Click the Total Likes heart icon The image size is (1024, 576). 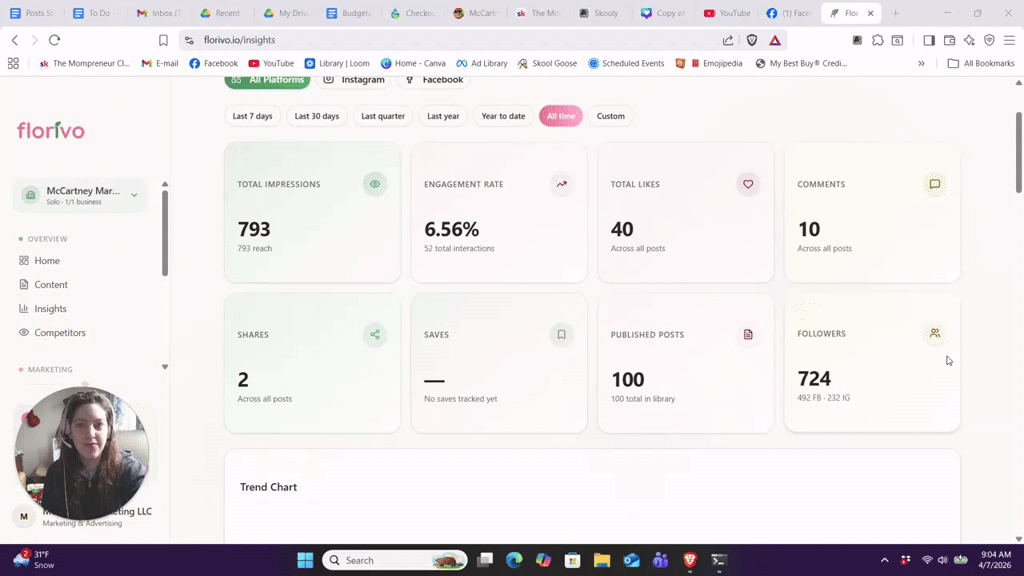coord(748,184)
